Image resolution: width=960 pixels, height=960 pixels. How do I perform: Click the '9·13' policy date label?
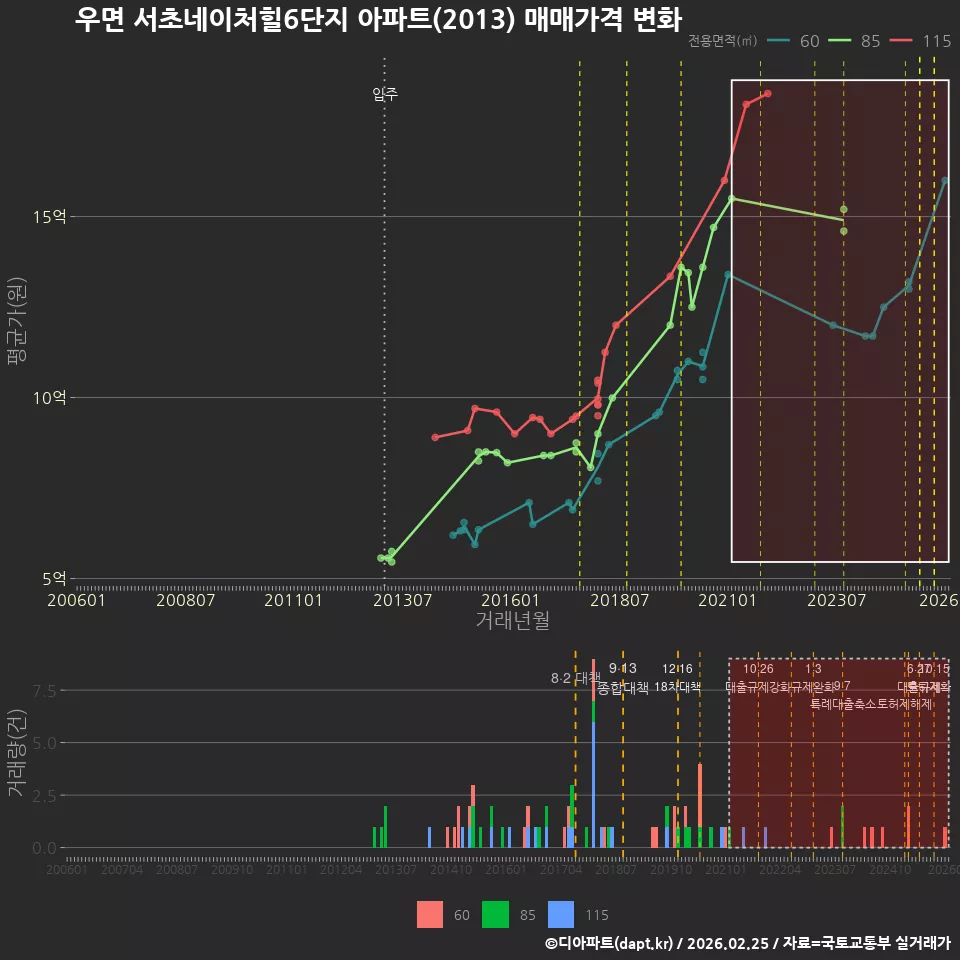[623, 669]
